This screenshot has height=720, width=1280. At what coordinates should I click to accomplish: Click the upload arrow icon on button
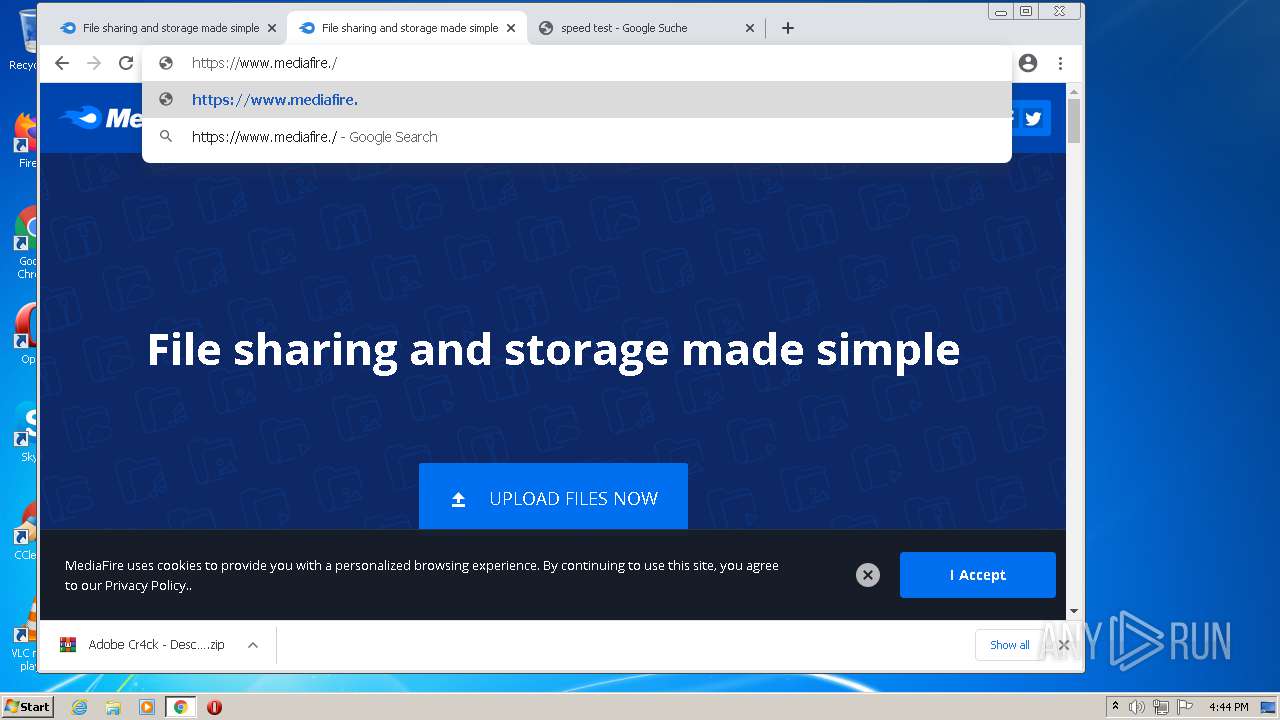click(x=459, y=499)
